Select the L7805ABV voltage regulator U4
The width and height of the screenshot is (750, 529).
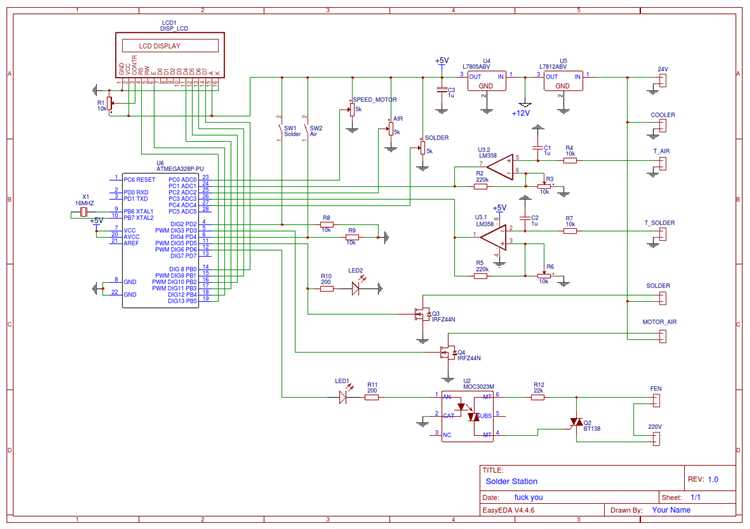point(487,81)
